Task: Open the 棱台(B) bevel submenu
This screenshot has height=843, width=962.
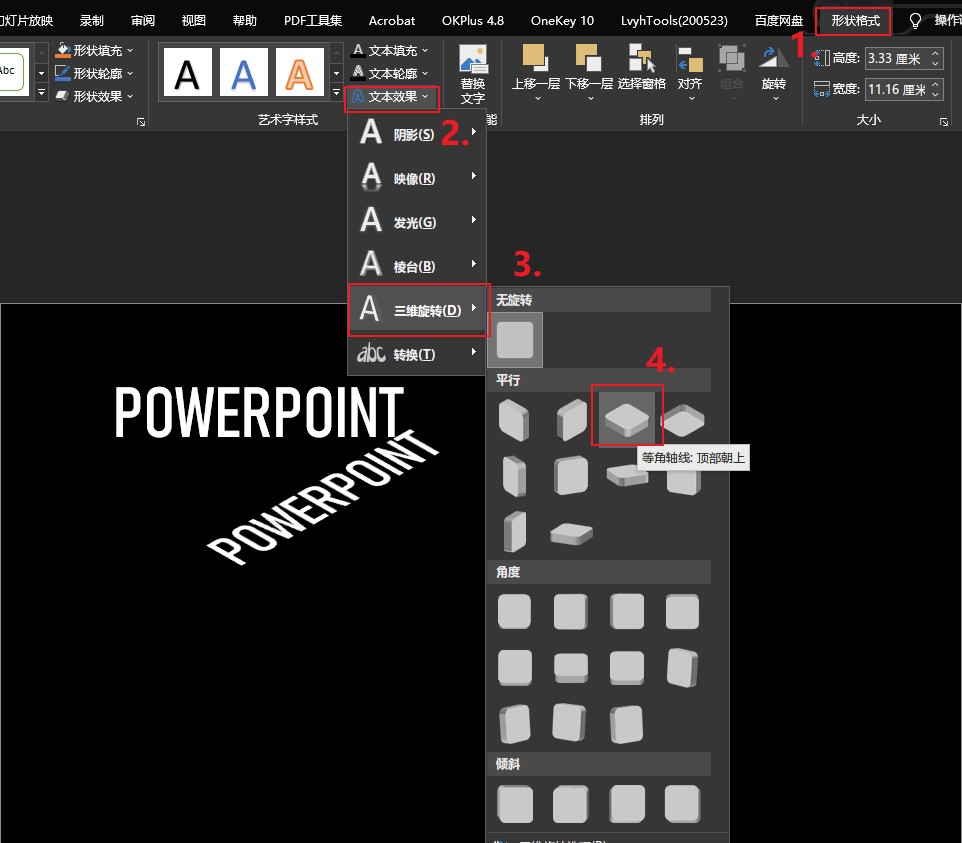Action: [x=417, y=265]
